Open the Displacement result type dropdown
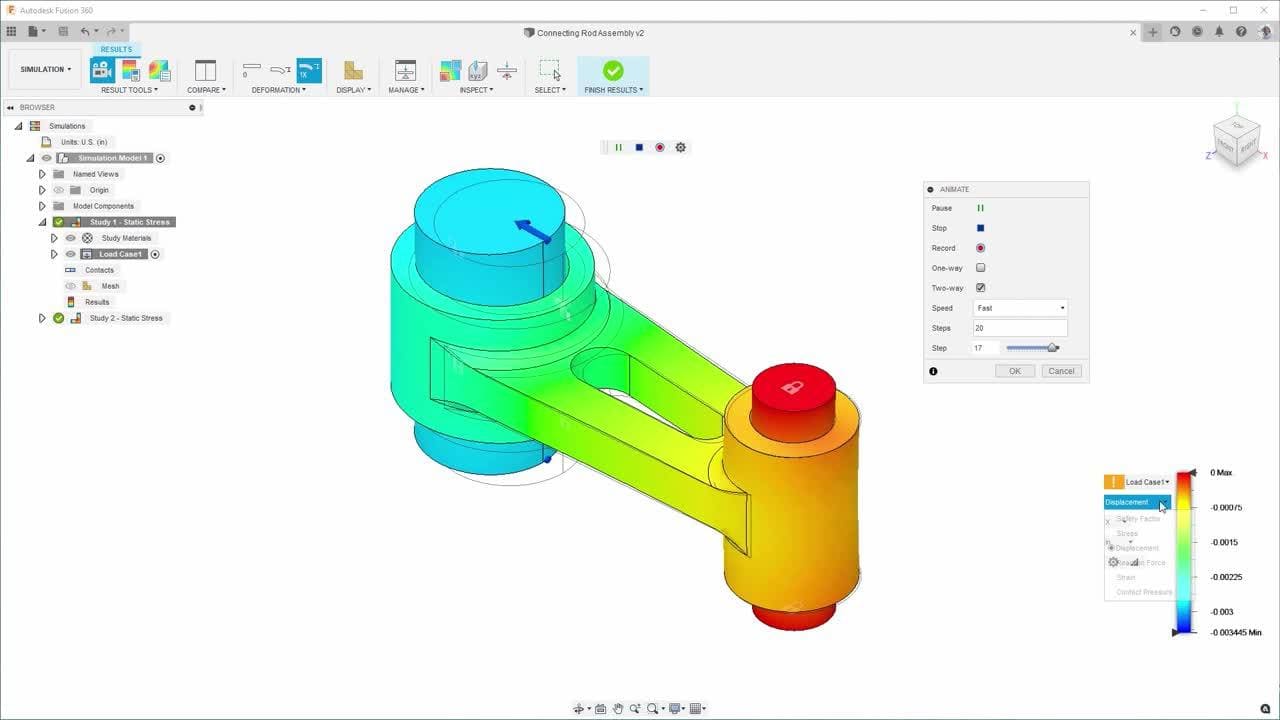 pos(1137,502)
